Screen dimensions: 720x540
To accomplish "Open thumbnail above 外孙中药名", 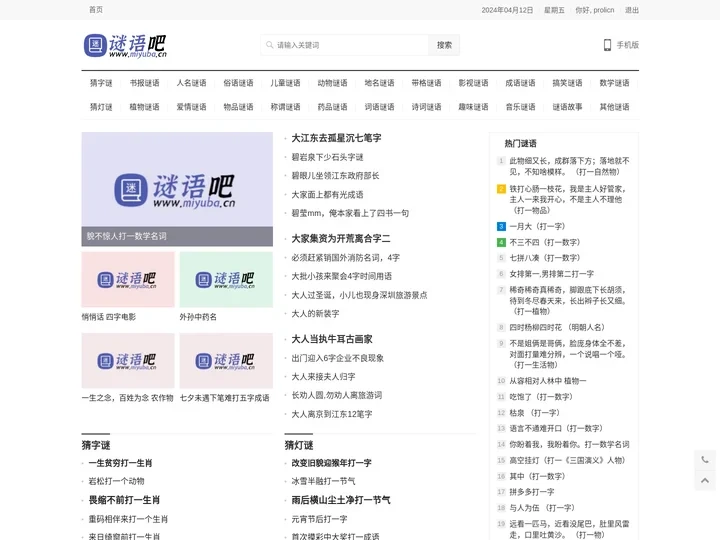I will point(226,280).
